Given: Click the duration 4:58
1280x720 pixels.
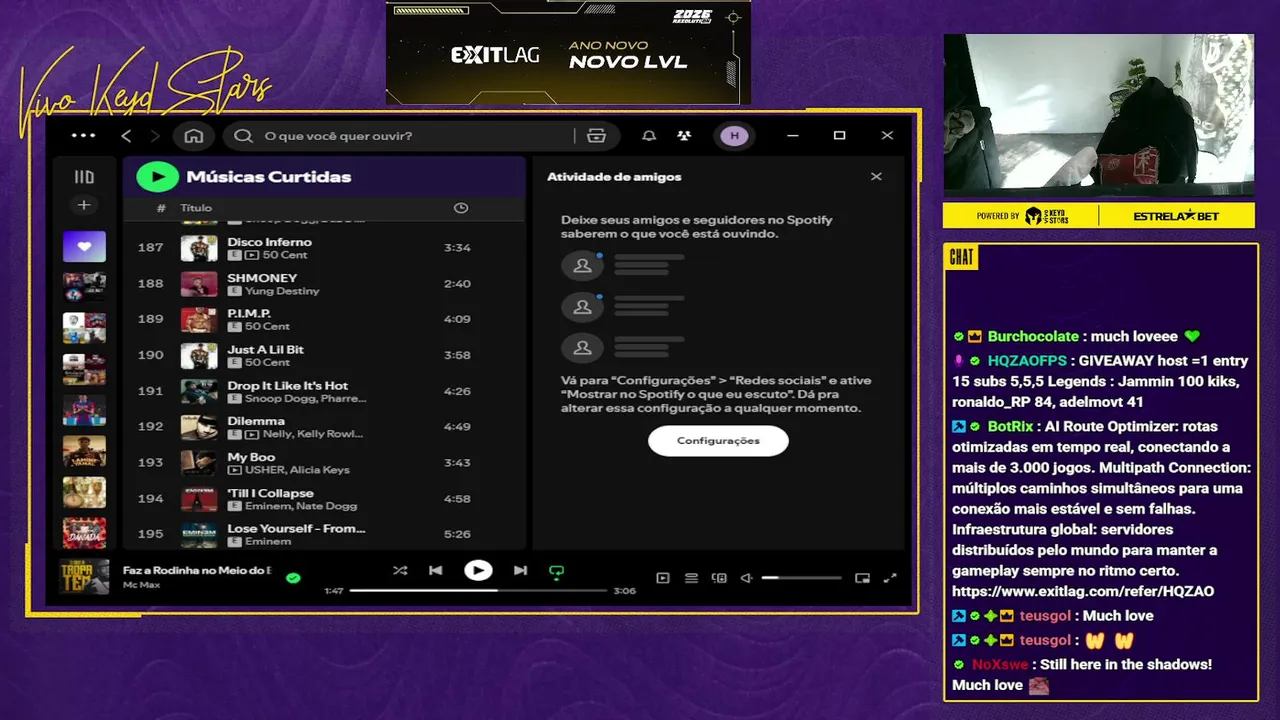Looking at the screenshot, I should [457, 499].
